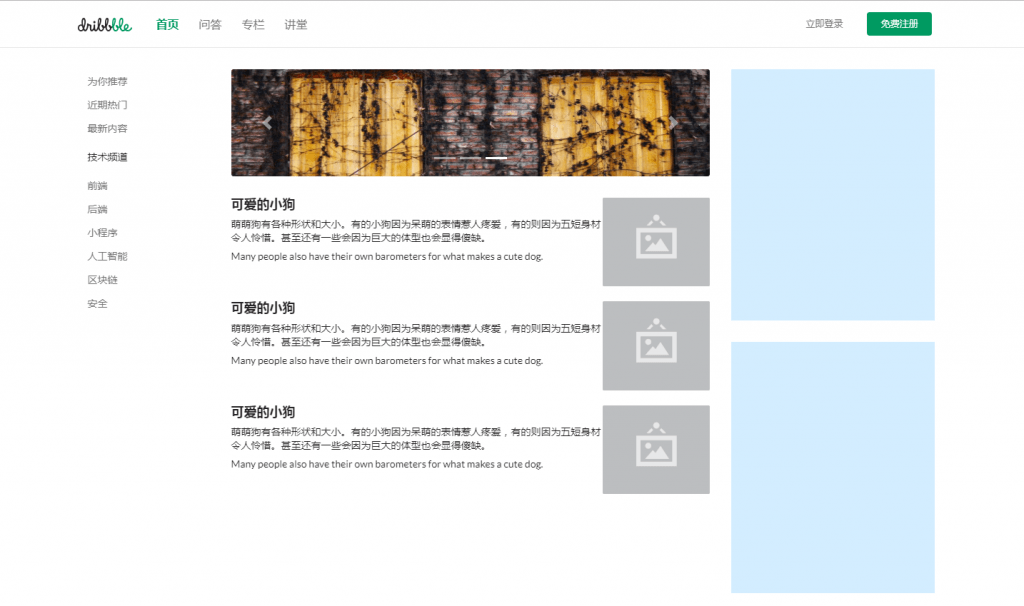Screen dimensions: 1024x606
Task: Click the carousel position indicator dot
Action: (x=494, y=157)
